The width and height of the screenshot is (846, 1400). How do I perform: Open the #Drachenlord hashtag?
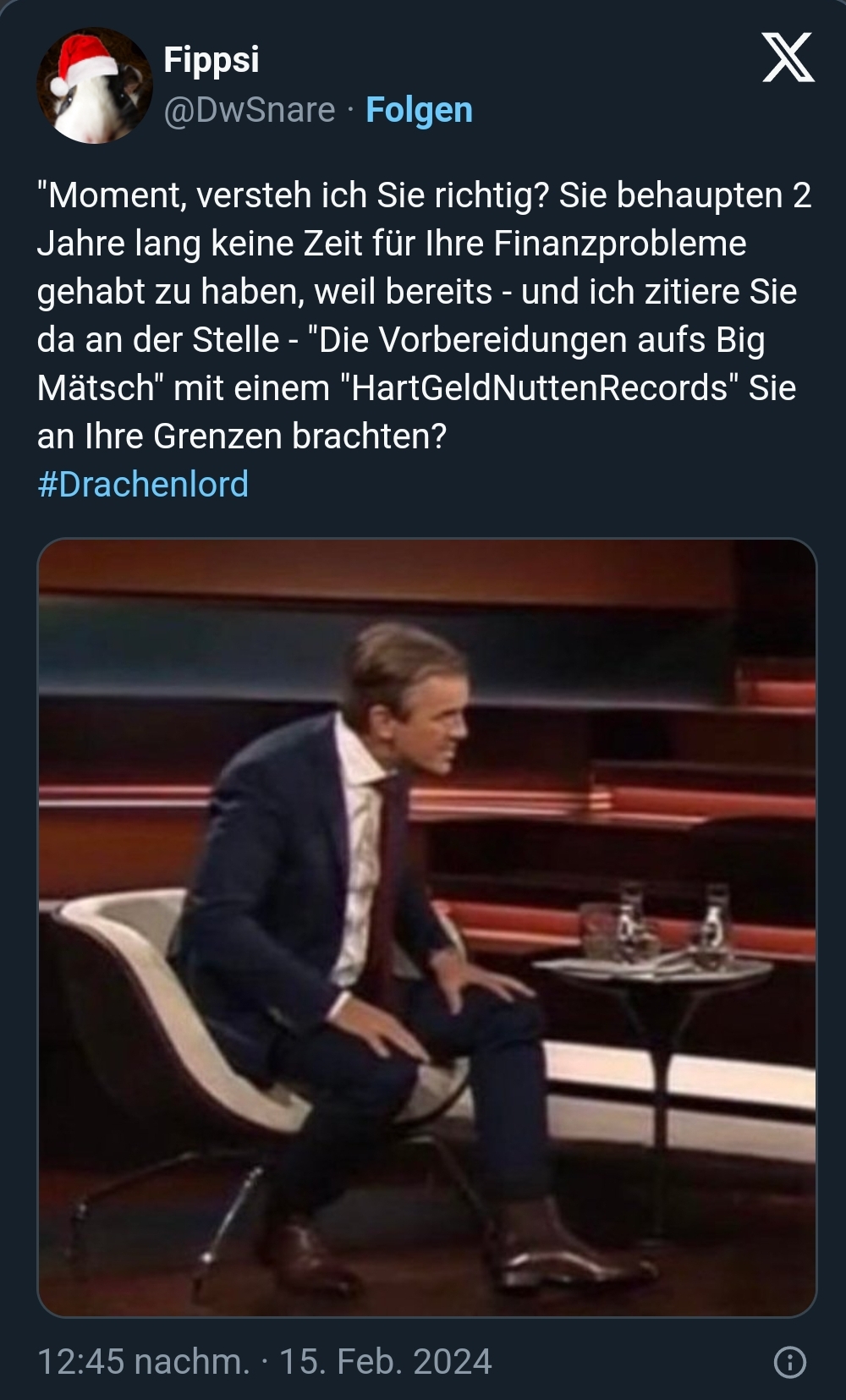pyautogui.click(x=143, y=484)
